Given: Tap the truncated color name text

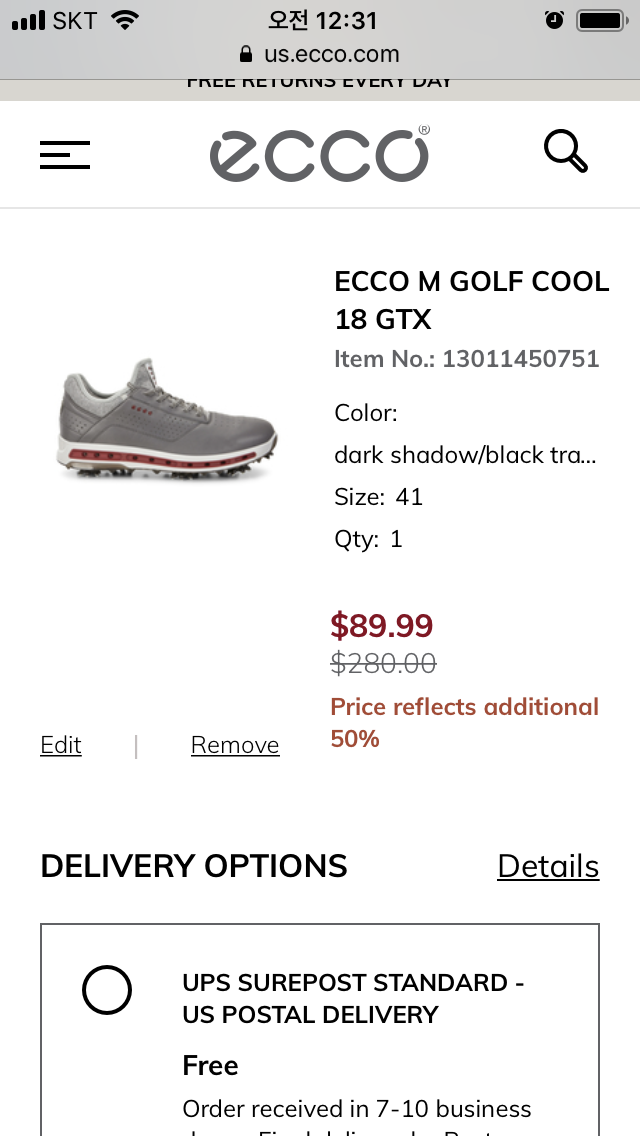Looking at the screenshot, I should 465,455.
